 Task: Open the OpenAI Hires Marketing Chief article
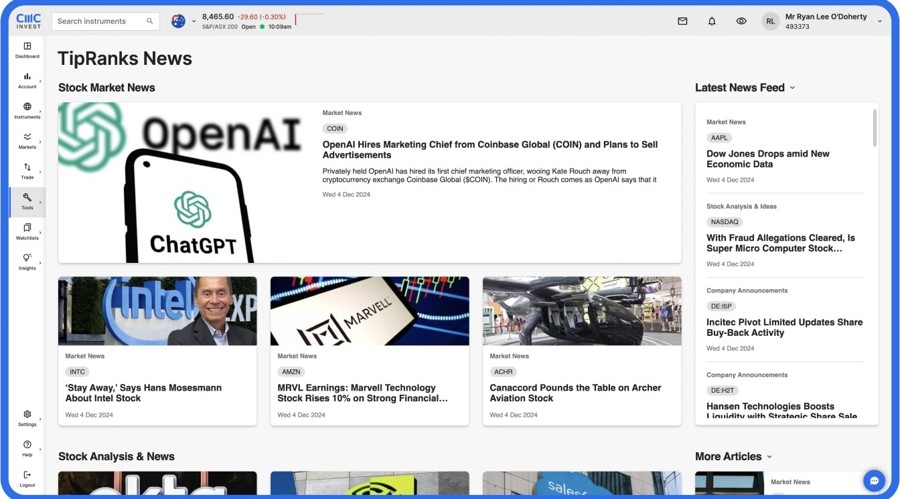point(490,150)
